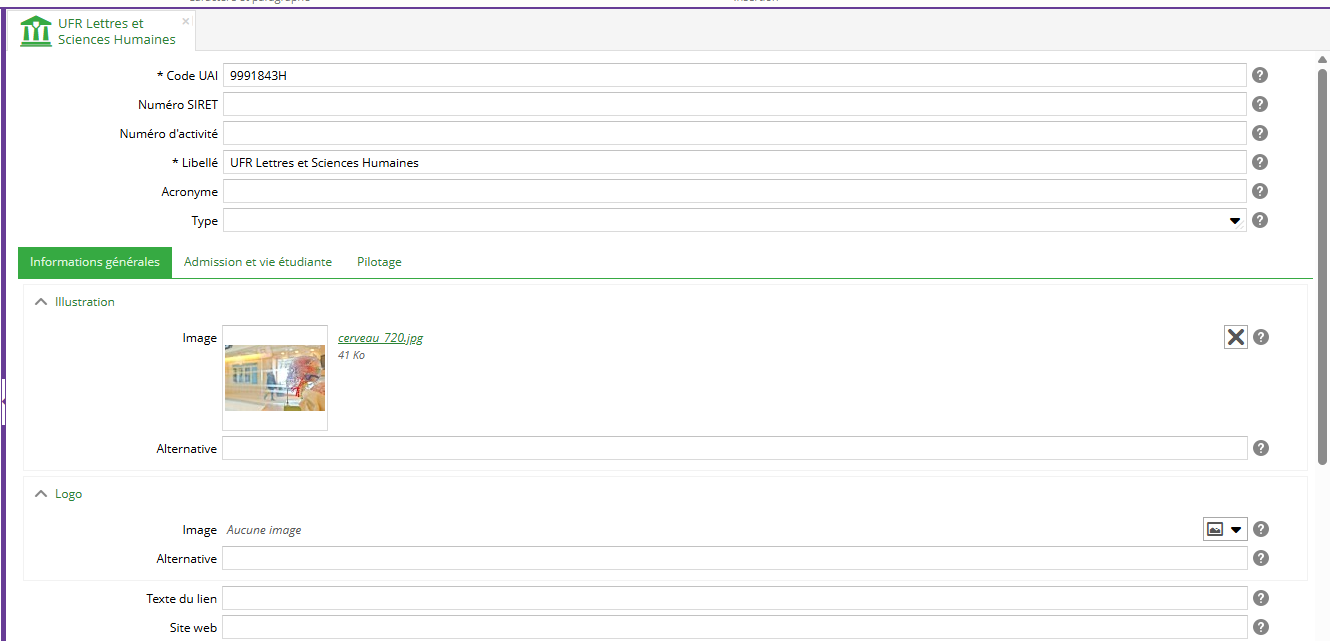
Task: Collapse the Illustration section
Action: (41, 302)
